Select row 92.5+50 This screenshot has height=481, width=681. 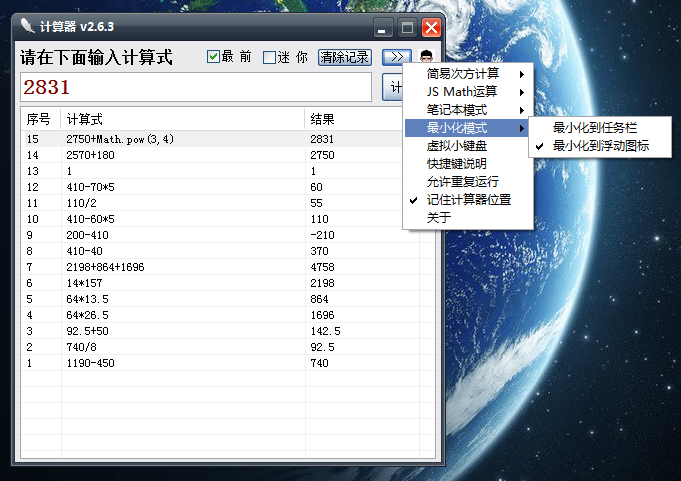click(228, 331)
